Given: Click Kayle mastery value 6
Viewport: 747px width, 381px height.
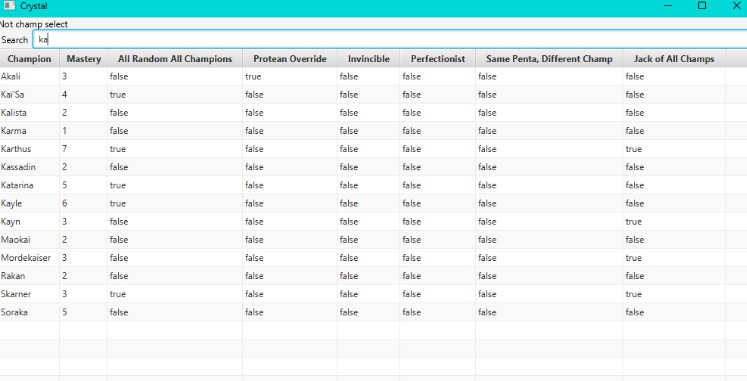Looking at the screenshot, I should (x=64, y=203).
